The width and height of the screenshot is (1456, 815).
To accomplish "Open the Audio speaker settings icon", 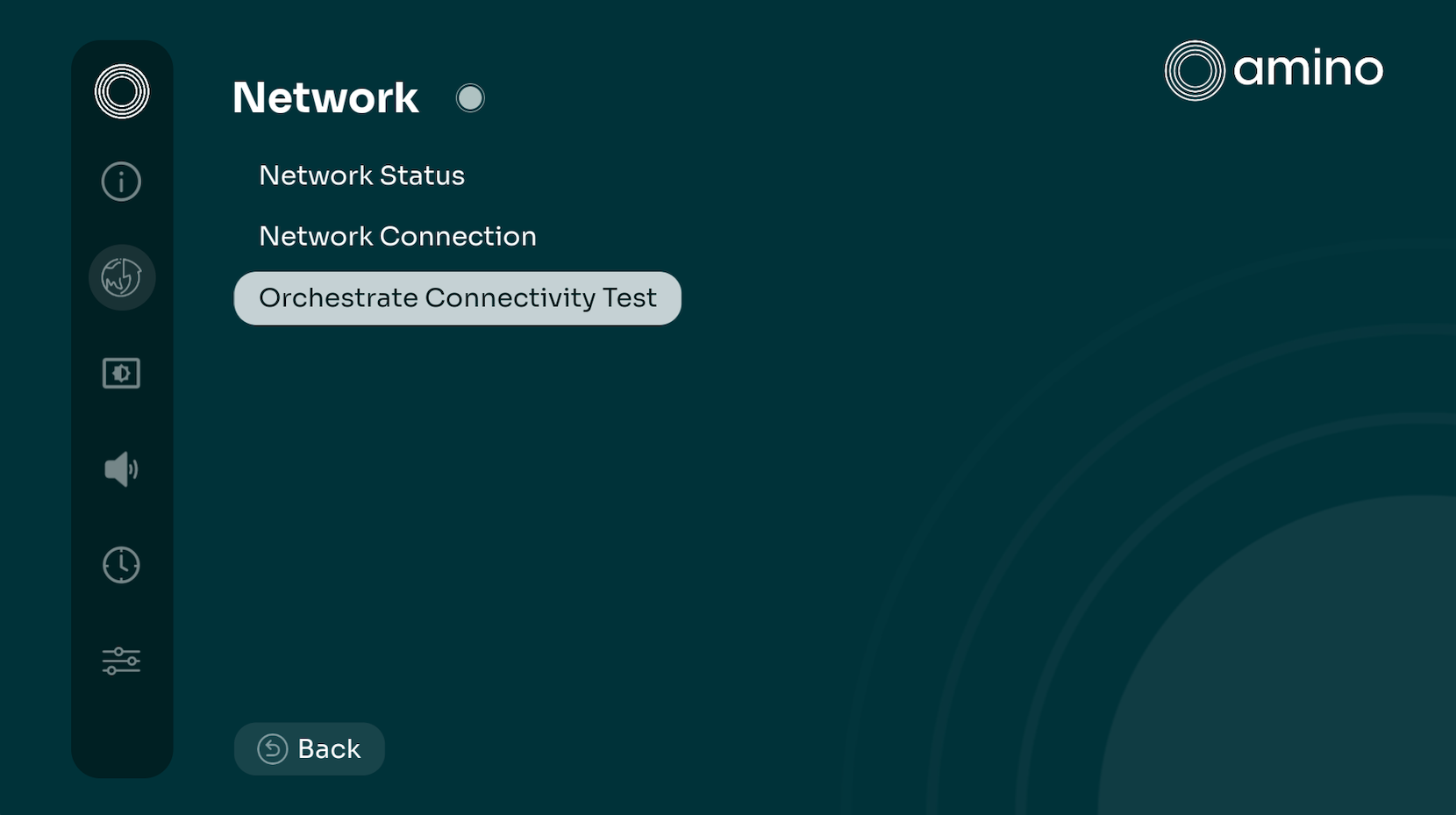I will tap(121, 469).
